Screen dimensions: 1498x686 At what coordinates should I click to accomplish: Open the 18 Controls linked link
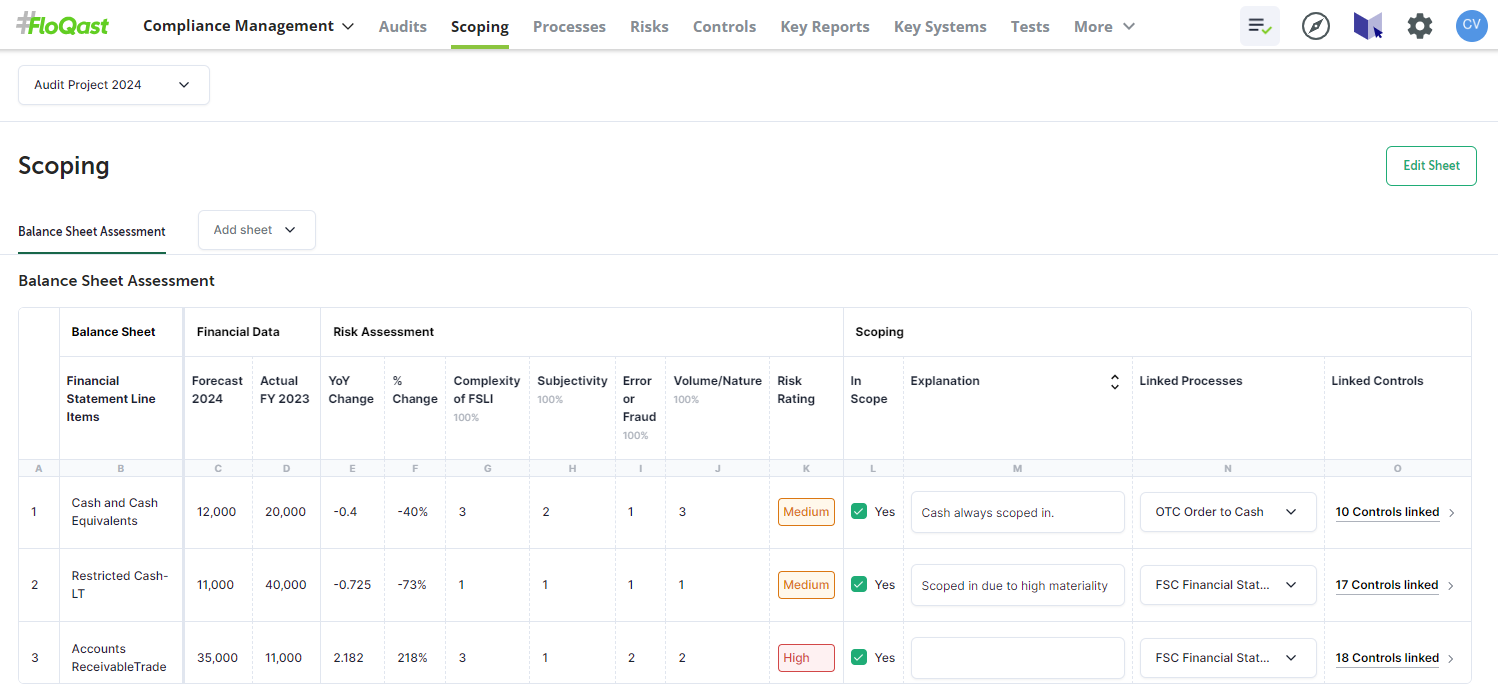click(1387, 658)
